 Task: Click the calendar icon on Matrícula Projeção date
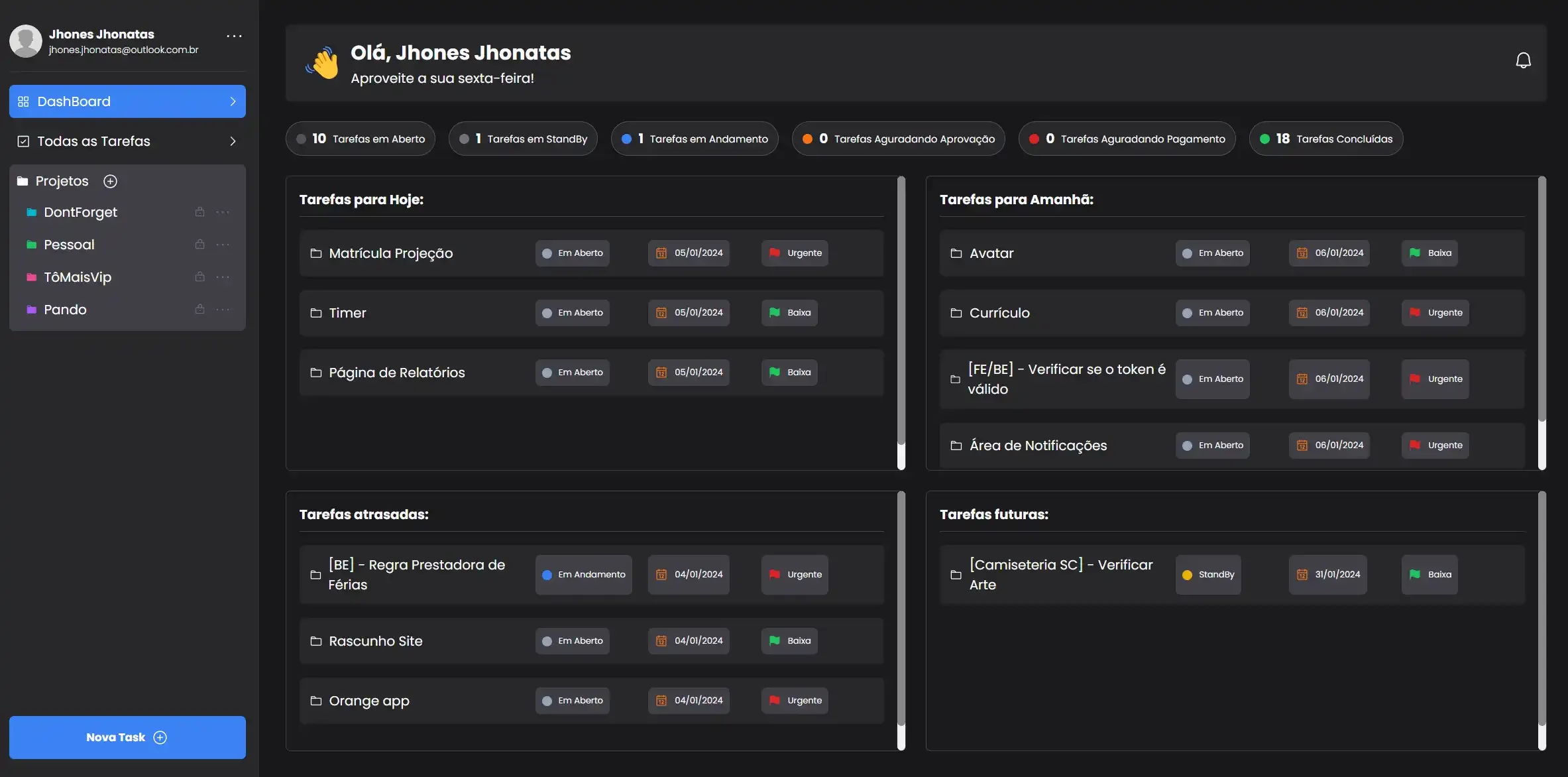661,253
